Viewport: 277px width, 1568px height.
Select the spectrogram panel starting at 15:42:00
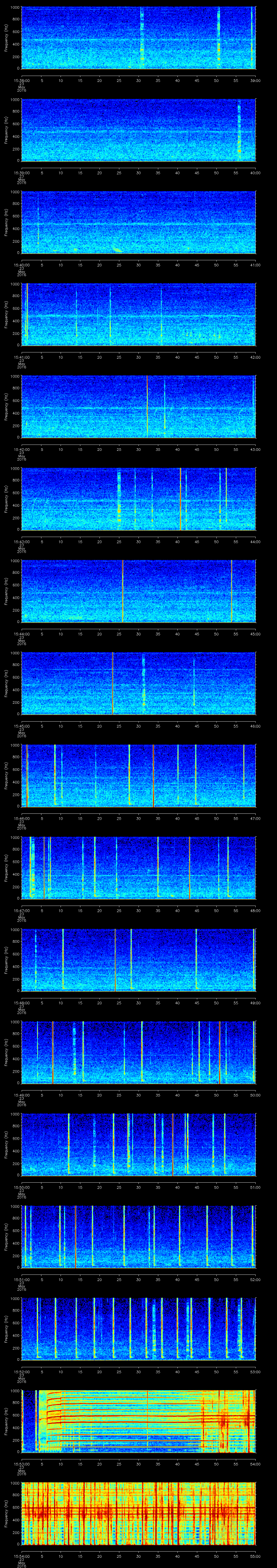click(x=138, y=407)
